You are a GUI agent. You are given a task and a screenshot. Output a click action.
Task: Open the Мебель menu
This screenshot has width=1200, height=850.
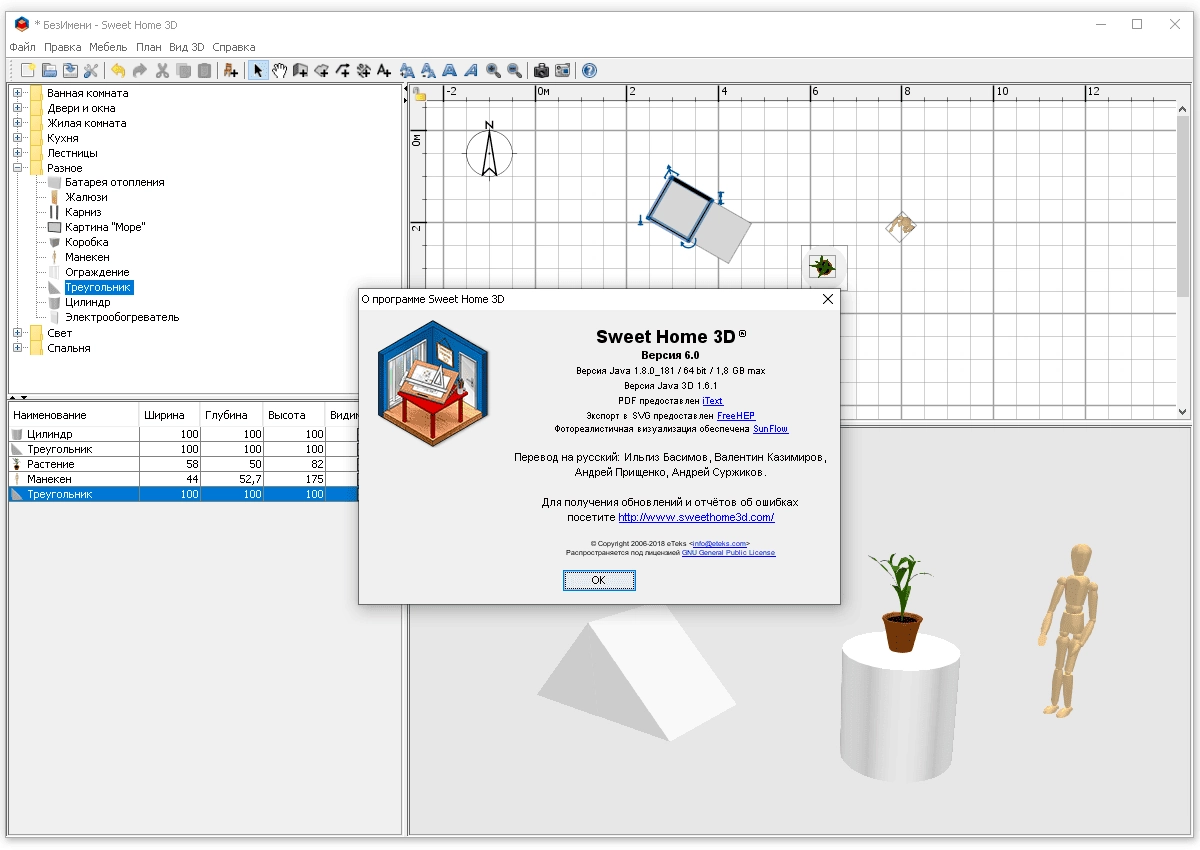(x=108, y=47)
